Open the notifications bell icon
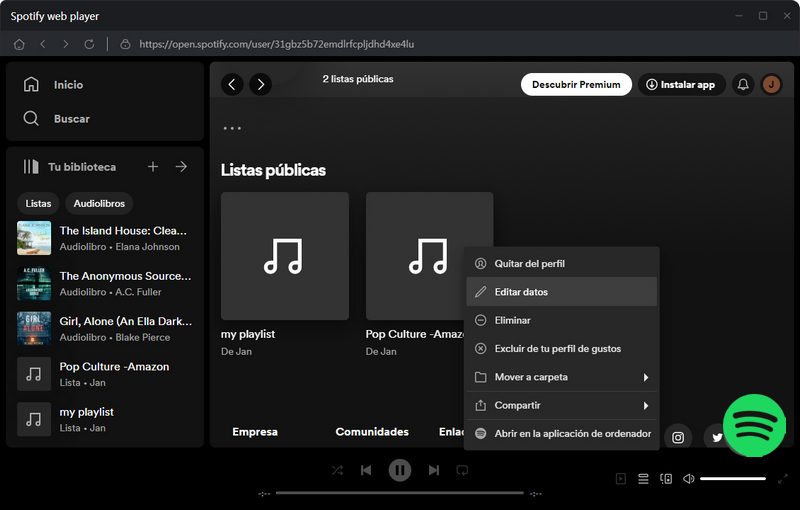 [x=743, y=85]
